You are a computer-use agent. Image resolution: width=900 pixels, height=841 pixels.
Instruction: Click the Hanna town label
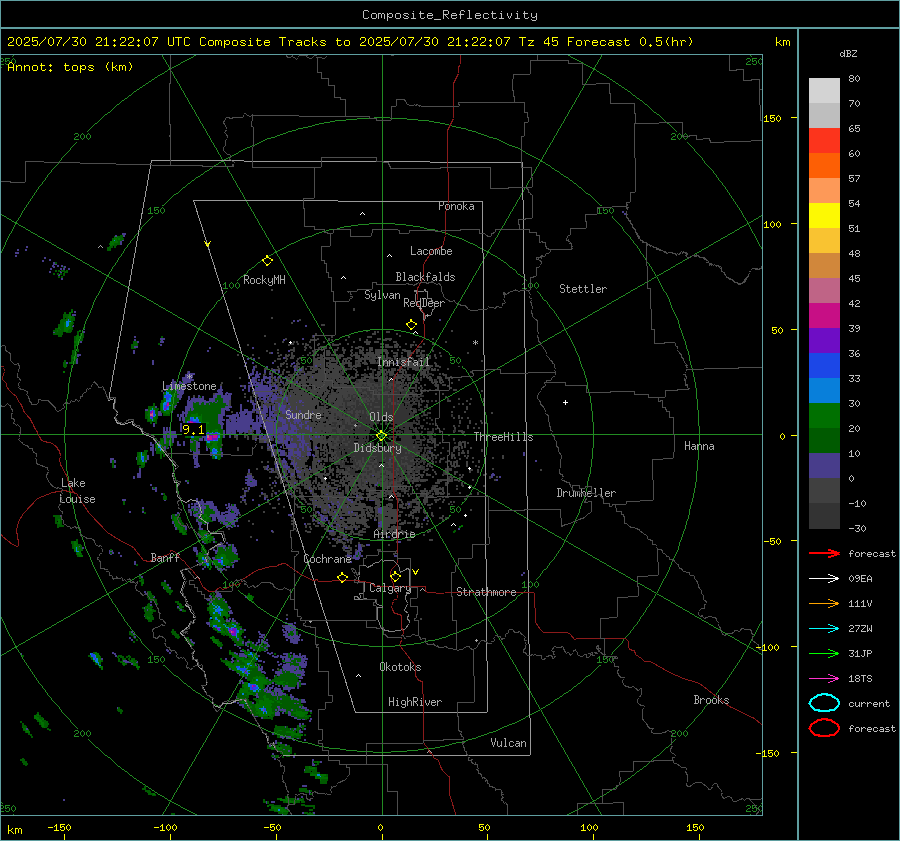(699, 446)
